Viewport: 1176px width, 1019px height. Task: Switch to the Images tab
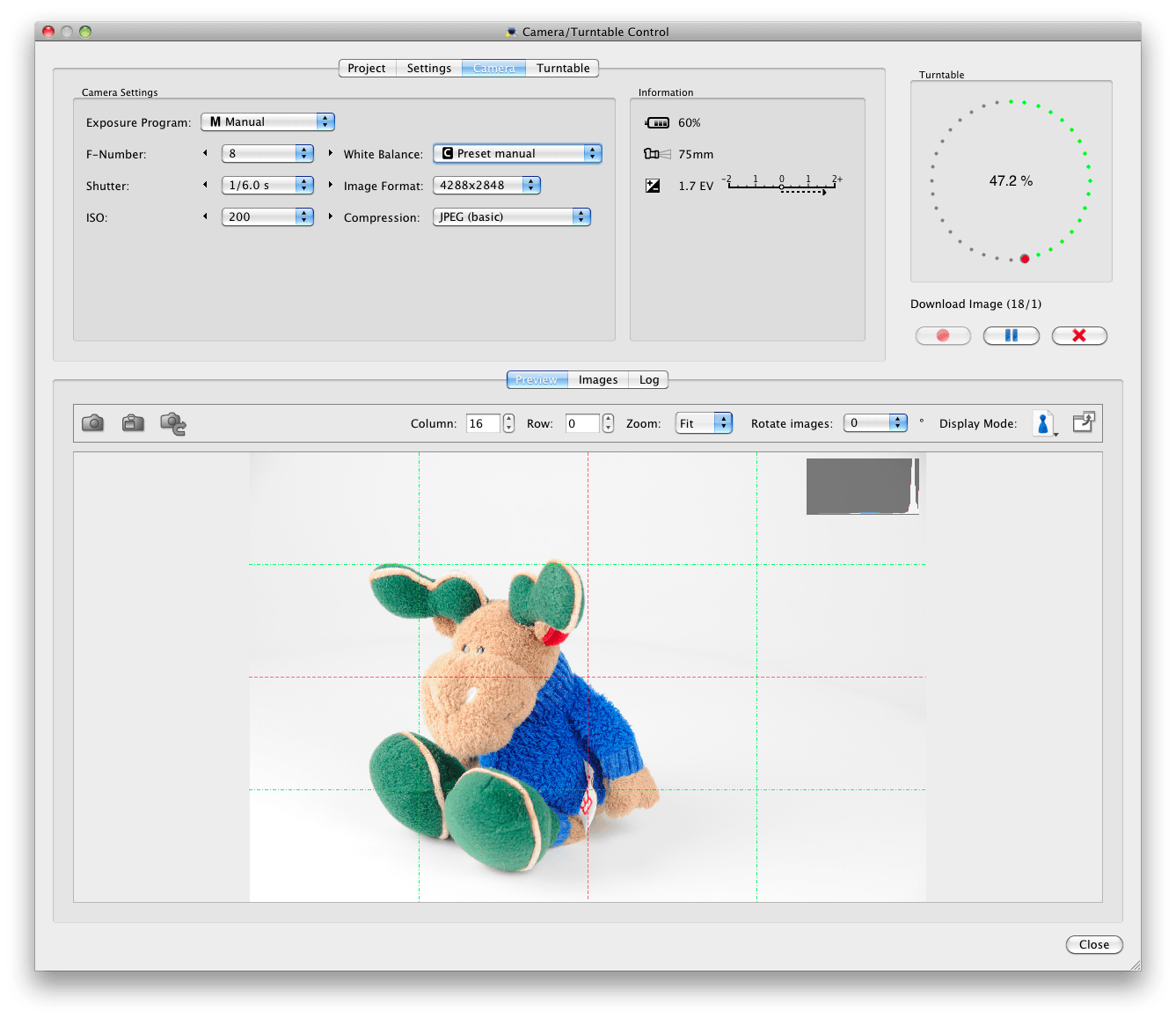click(597, 379)
